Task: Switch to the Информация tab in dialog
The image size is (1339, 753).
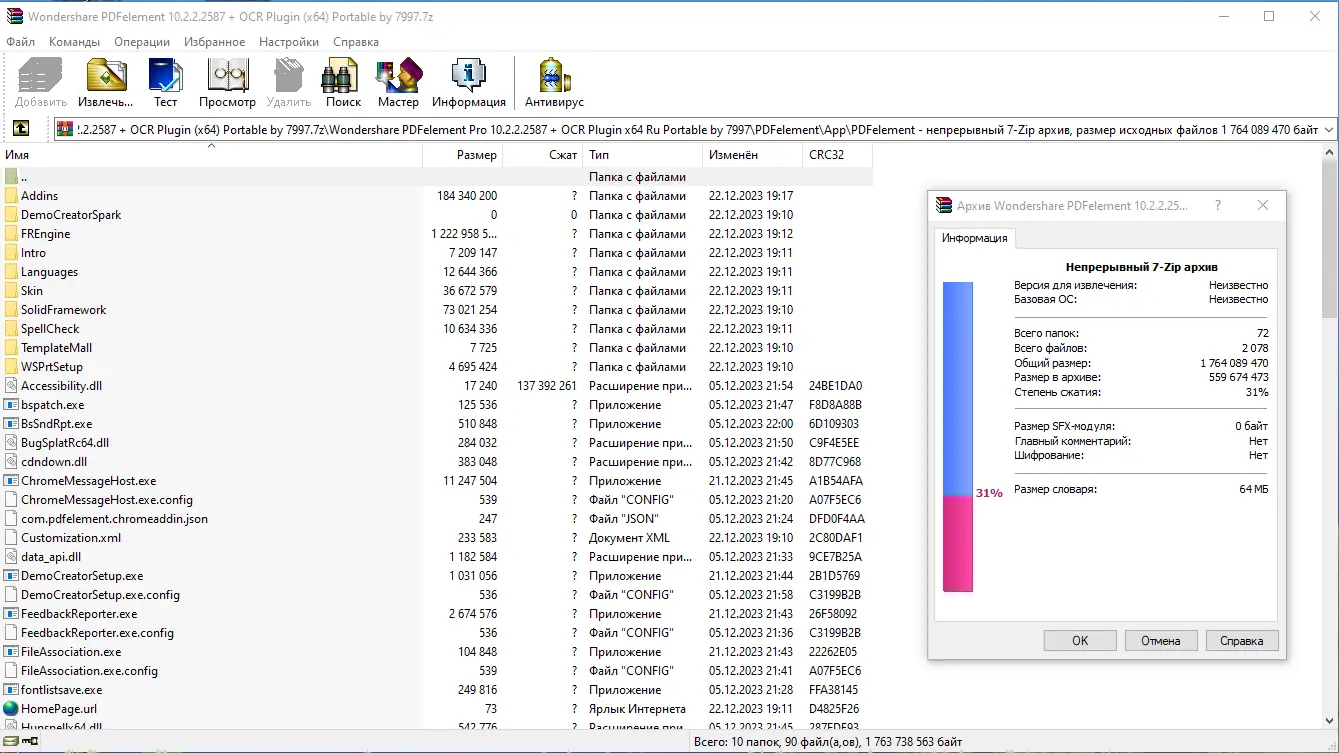Action: [x=972, y=239]
